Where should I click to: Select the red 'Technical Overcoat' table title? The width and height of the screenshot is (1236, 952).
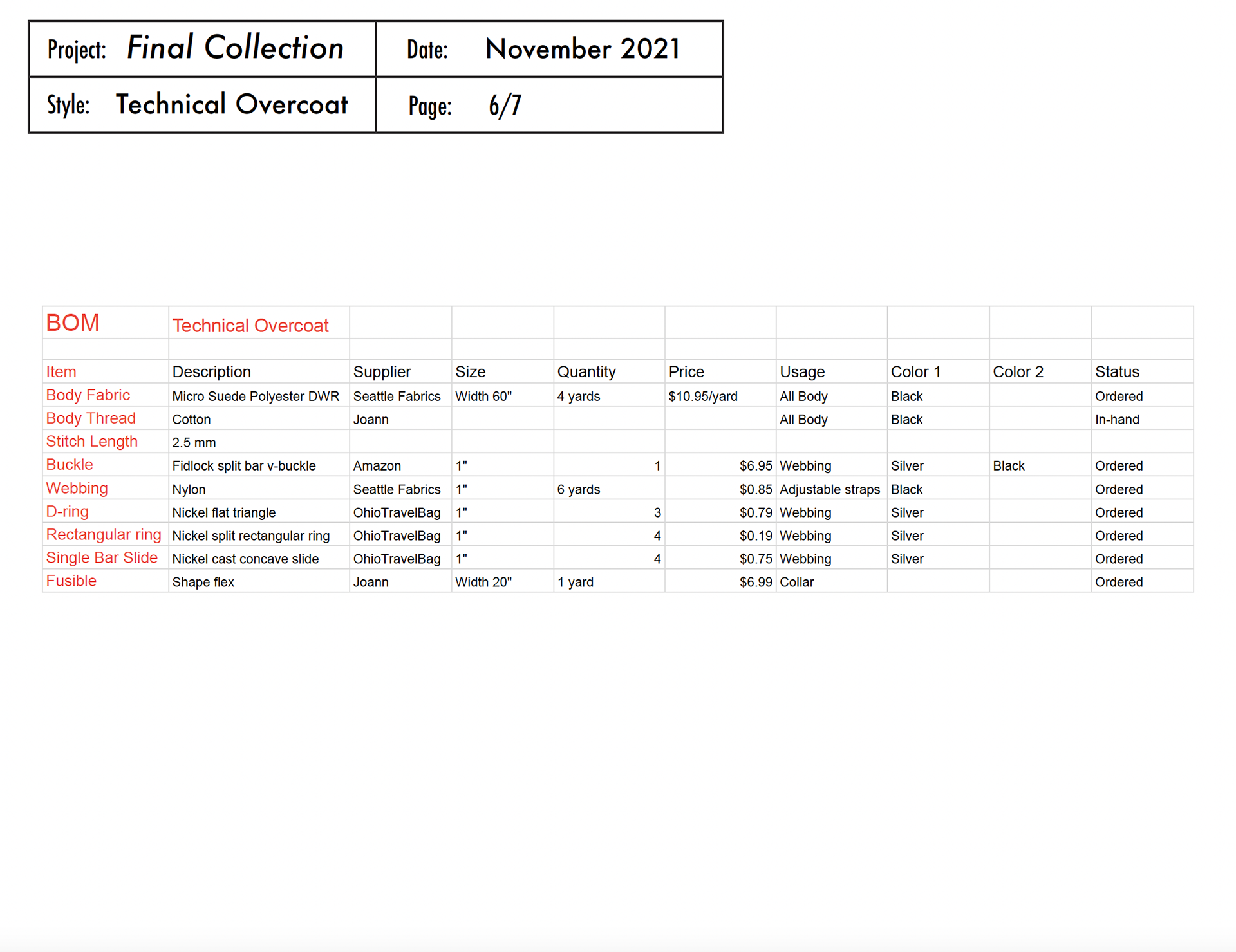point(250,326)
